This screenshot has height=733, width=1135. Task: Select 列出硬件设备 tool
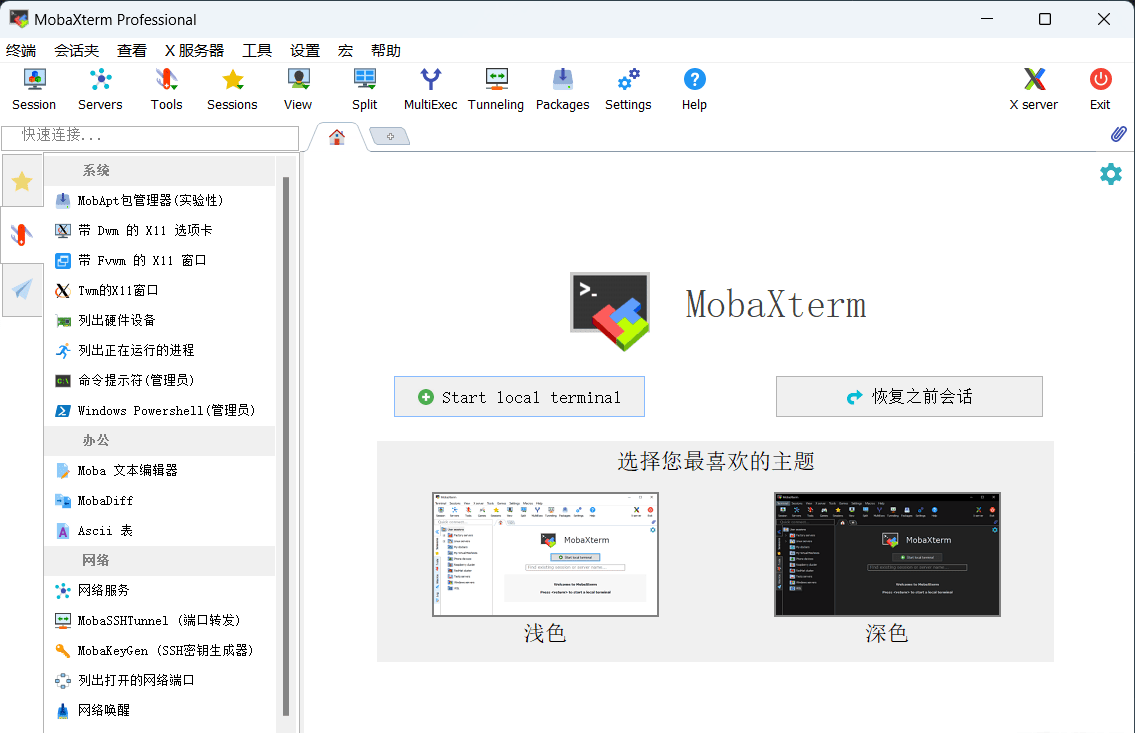point(159,321)
